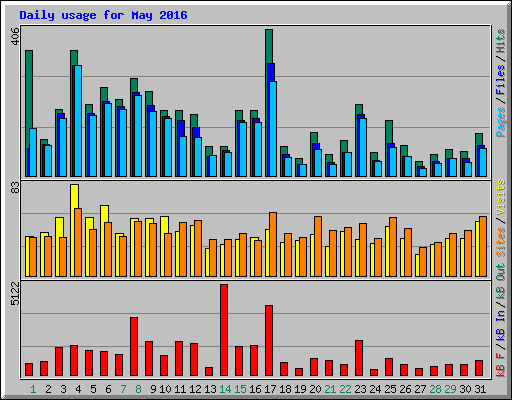The image size is (512, 400).
Task: Click the kB F legend label
Action: (500, 365)
